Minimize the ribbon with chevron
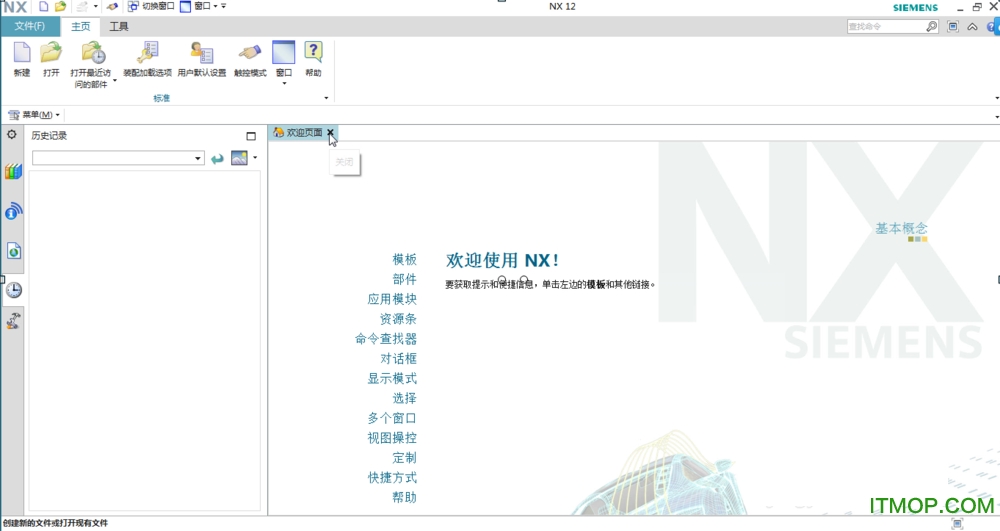This screenshot has height=531, width=1000. click(x=972, y=27)
